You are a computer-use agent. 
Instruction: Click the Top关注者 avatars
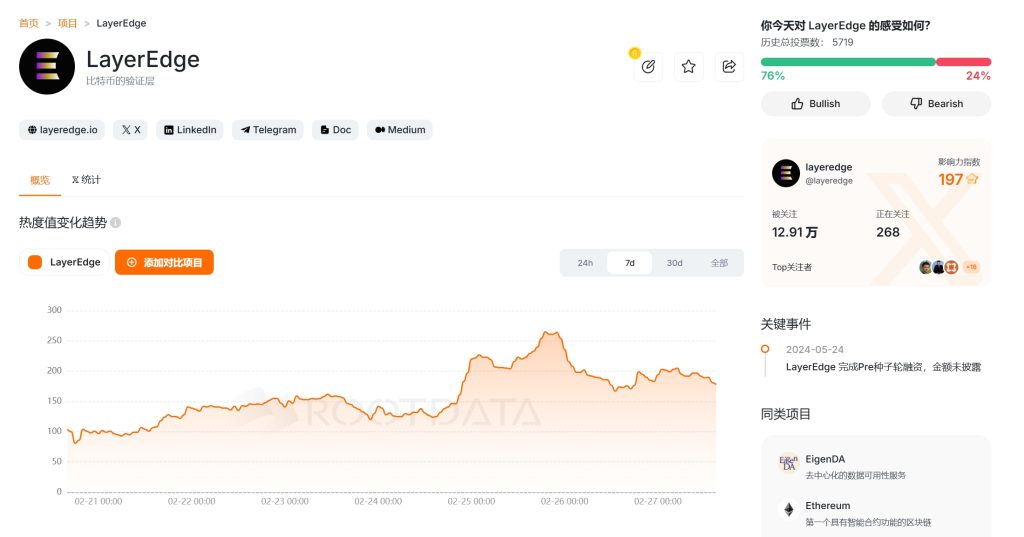(x=938, y=267)
